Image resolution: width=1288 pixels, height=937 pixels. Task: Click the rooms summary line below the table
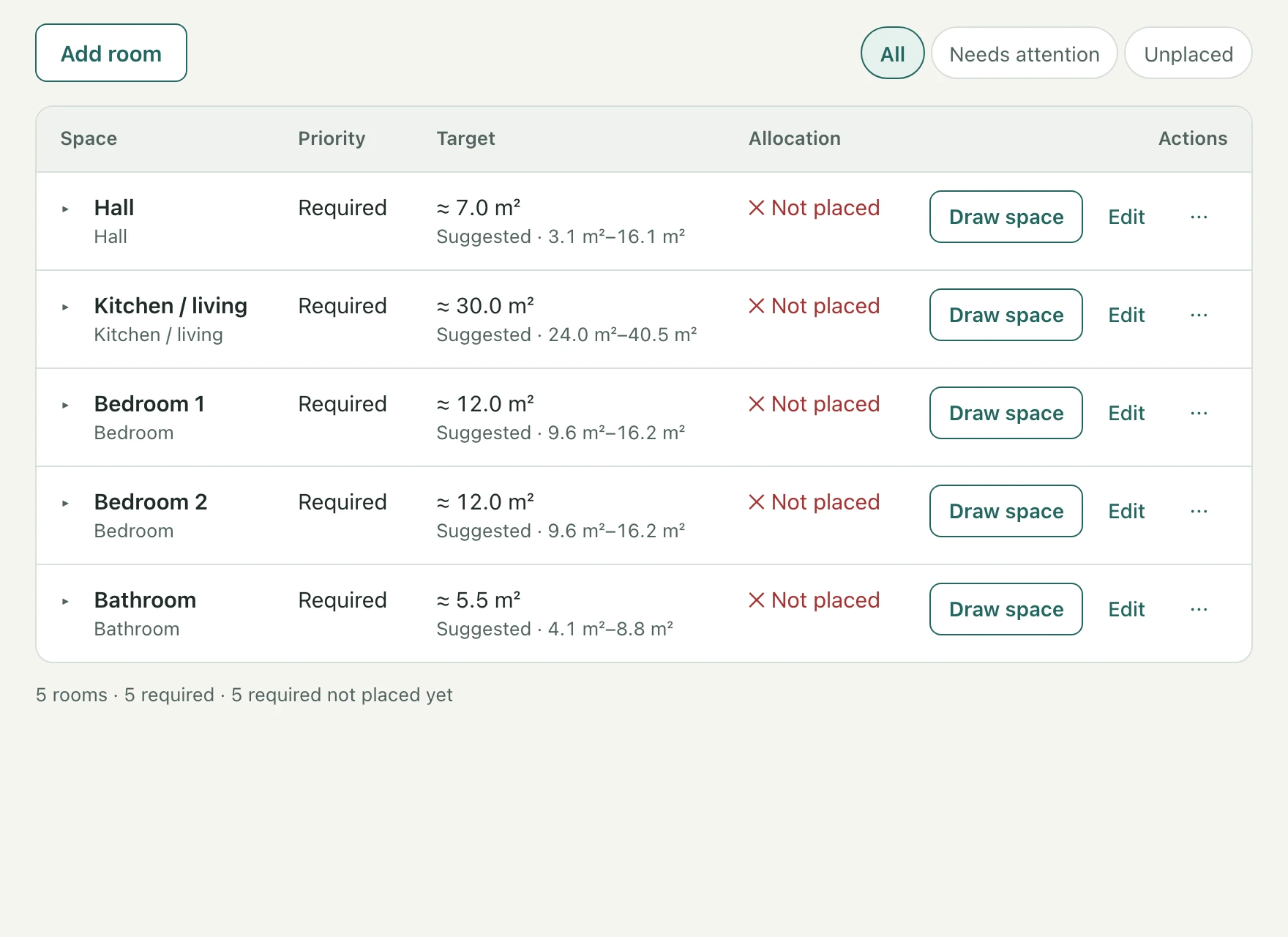[x=244, y=695]
